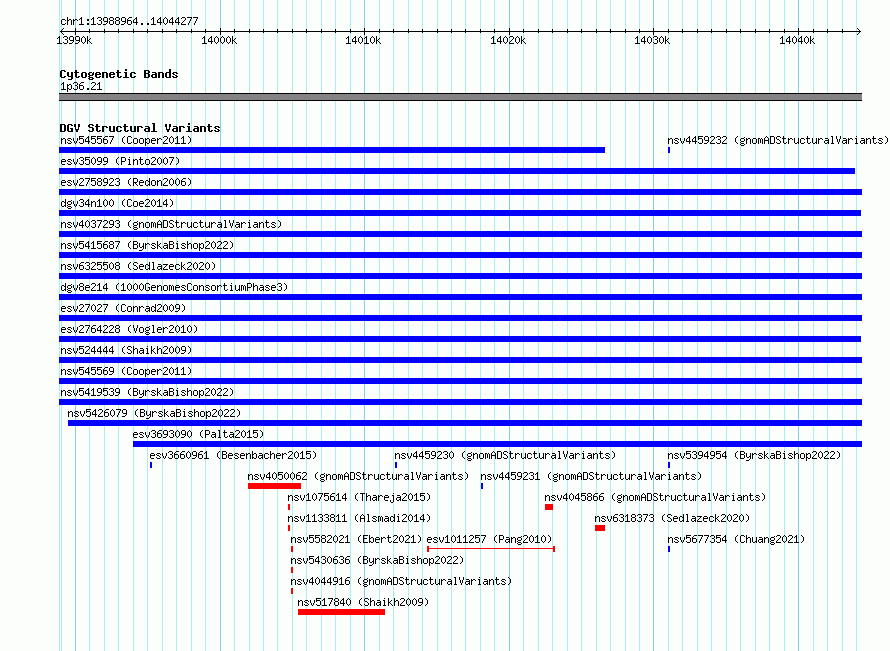Open nsv4044916 gnomADStructuralVariants label
The image size is (890, 651).
pyautogui.click(x=401, y=581)
